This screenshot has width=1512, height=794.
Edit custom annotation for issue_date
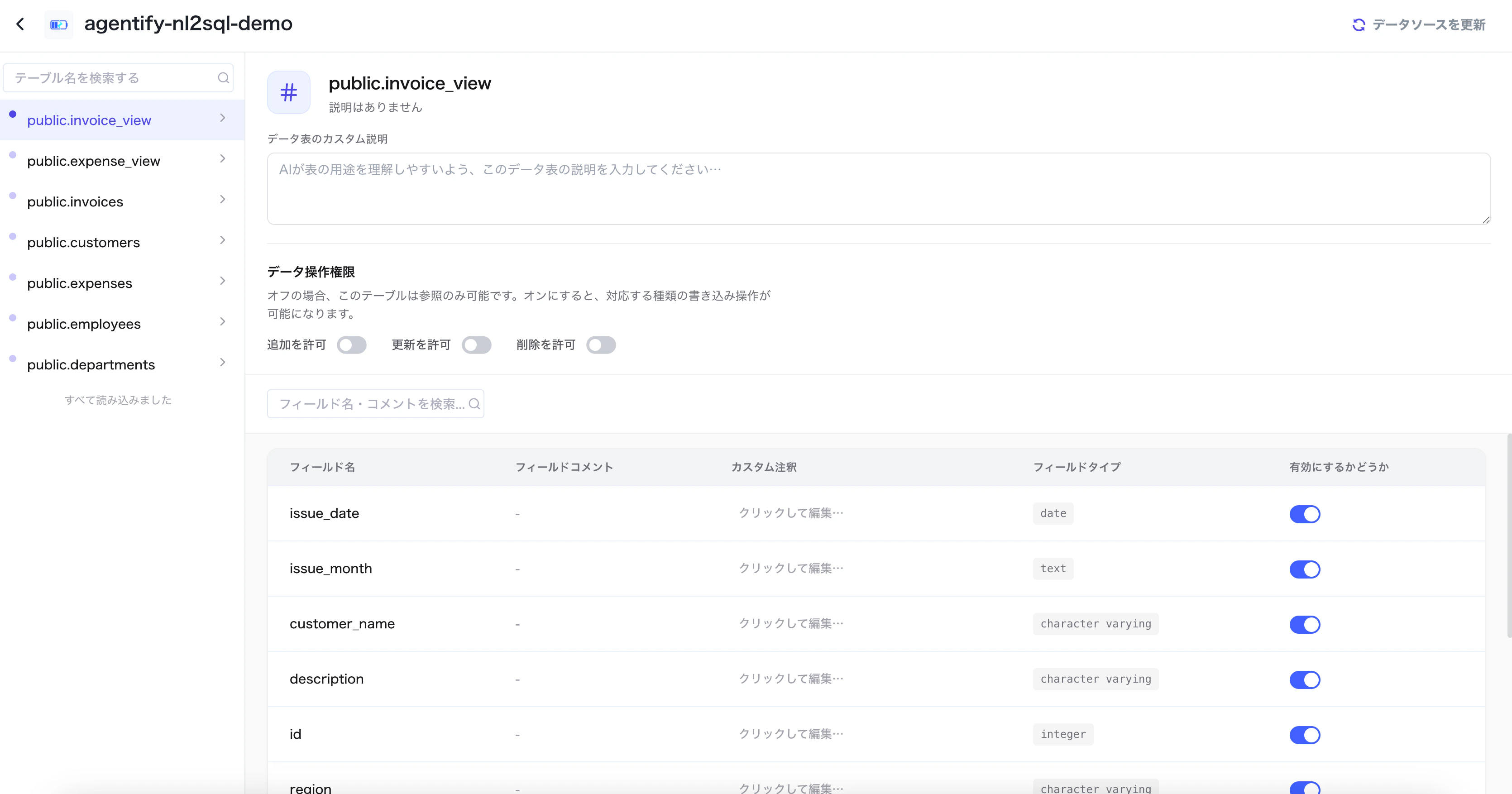point(790,513)
